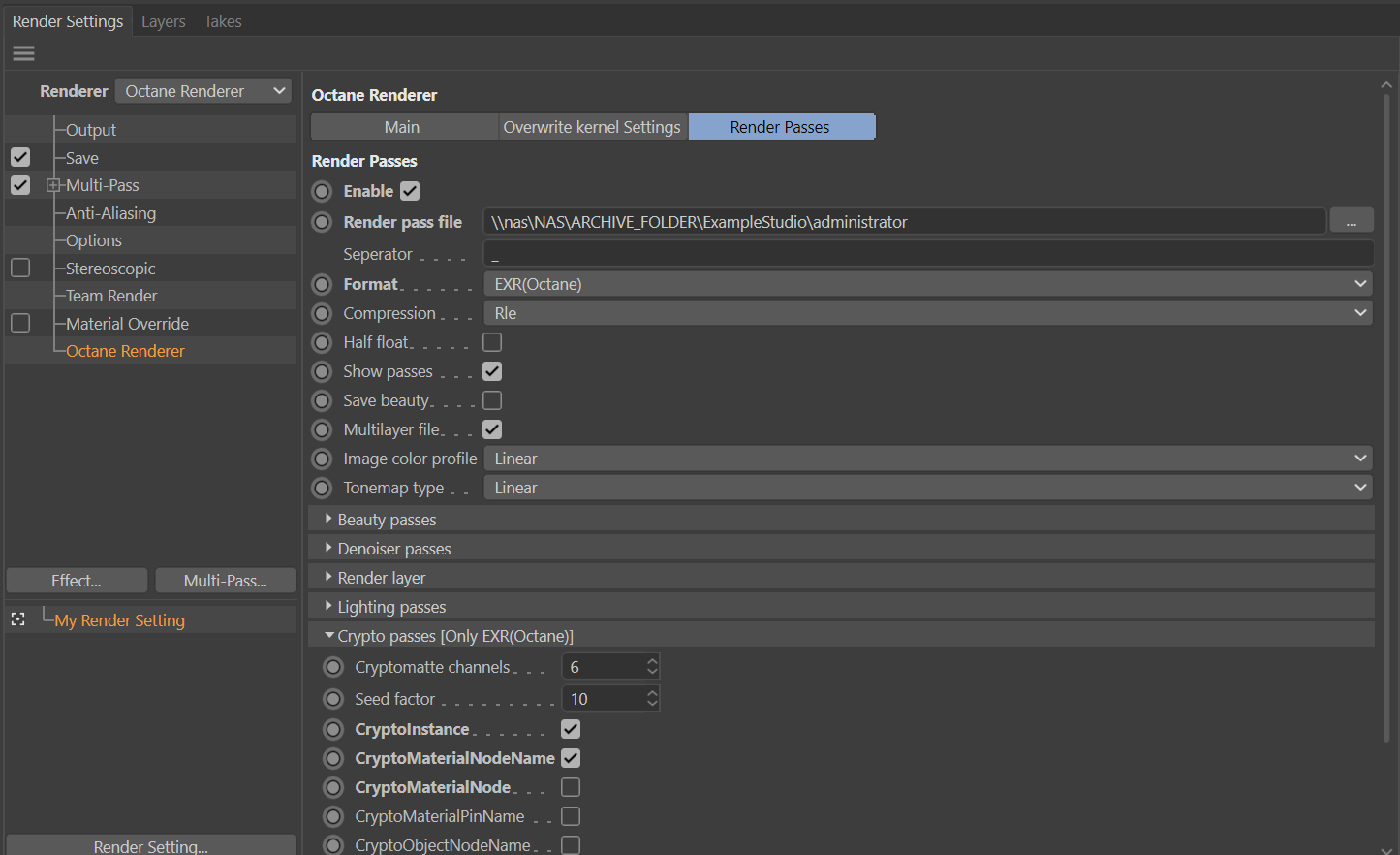The width and height of the screenshot is (1400, 855).
Task: Uncheck the Multi-Pass checkbox
Action: tap(20, 185)
